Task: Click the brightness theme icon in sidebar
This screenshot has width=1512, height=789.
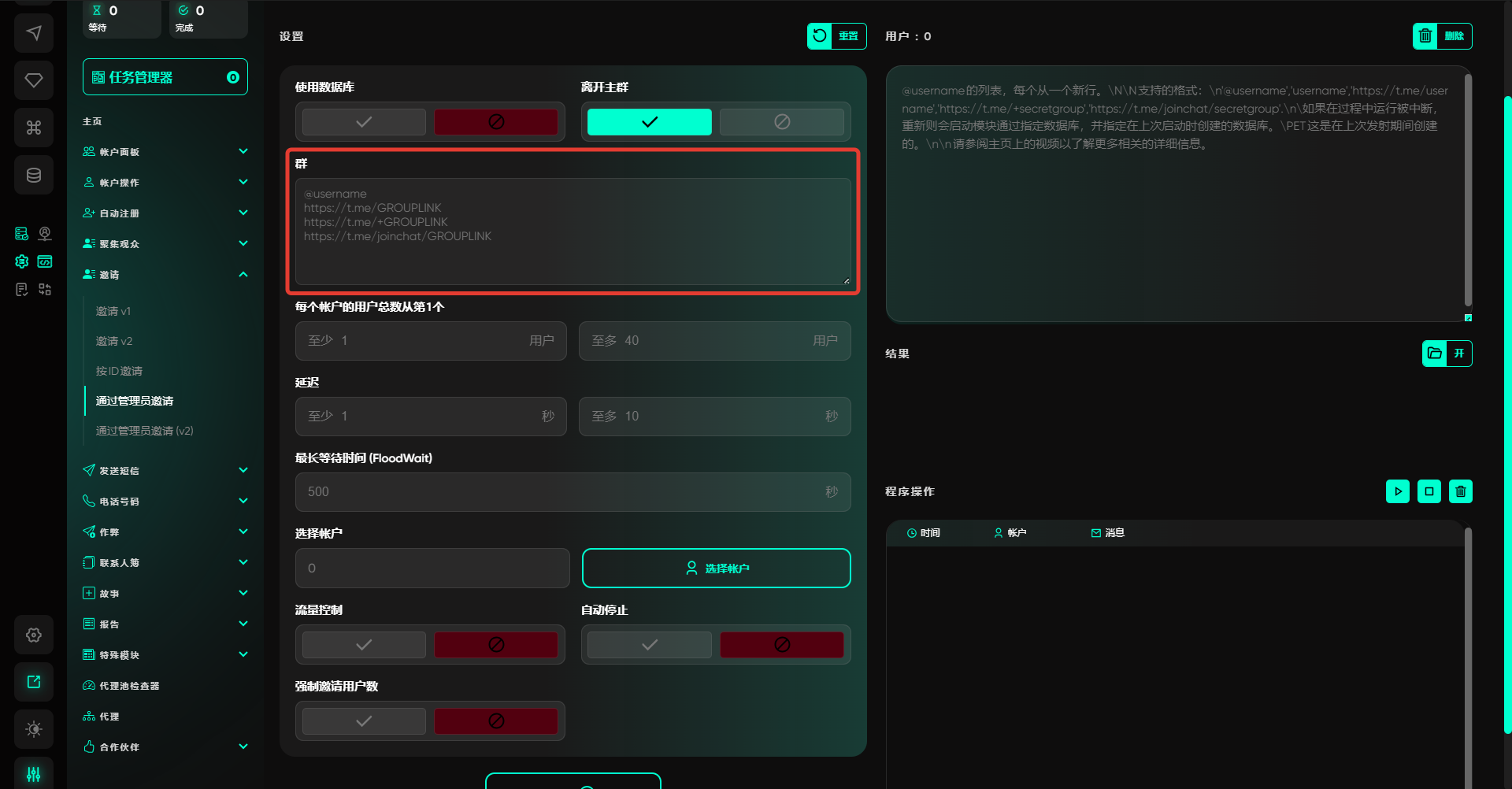Action: click(34, 729)
